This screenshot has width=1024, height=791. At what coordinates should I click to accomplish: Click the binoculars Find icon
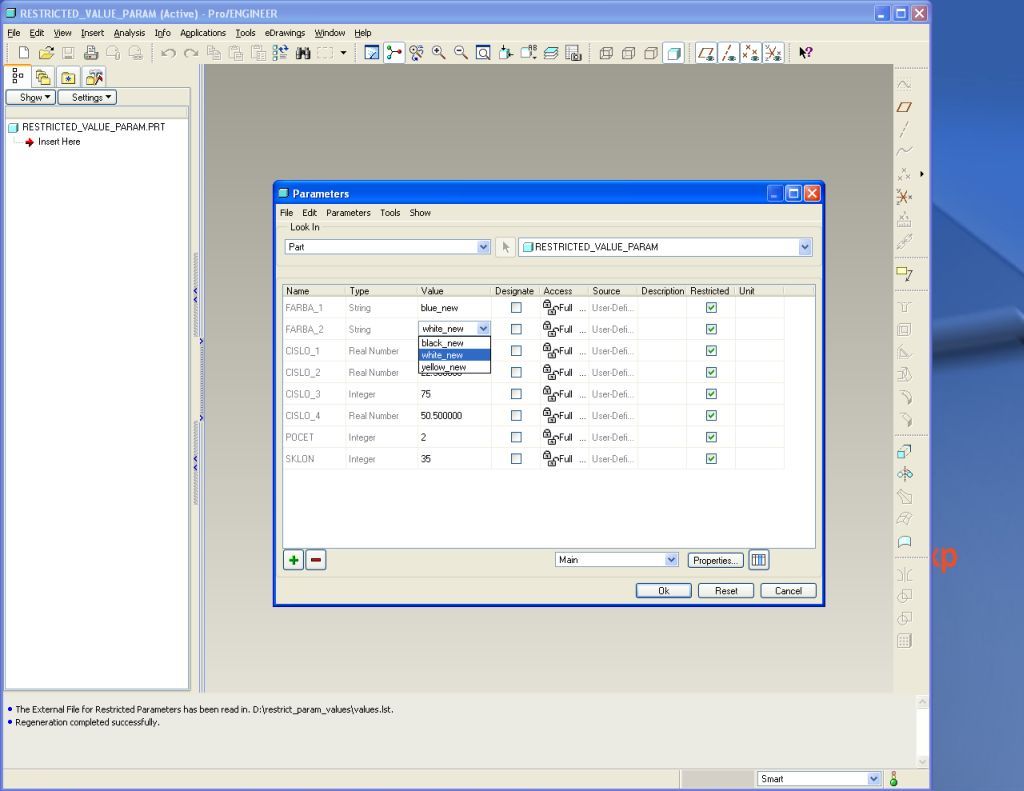coord(303,53)
